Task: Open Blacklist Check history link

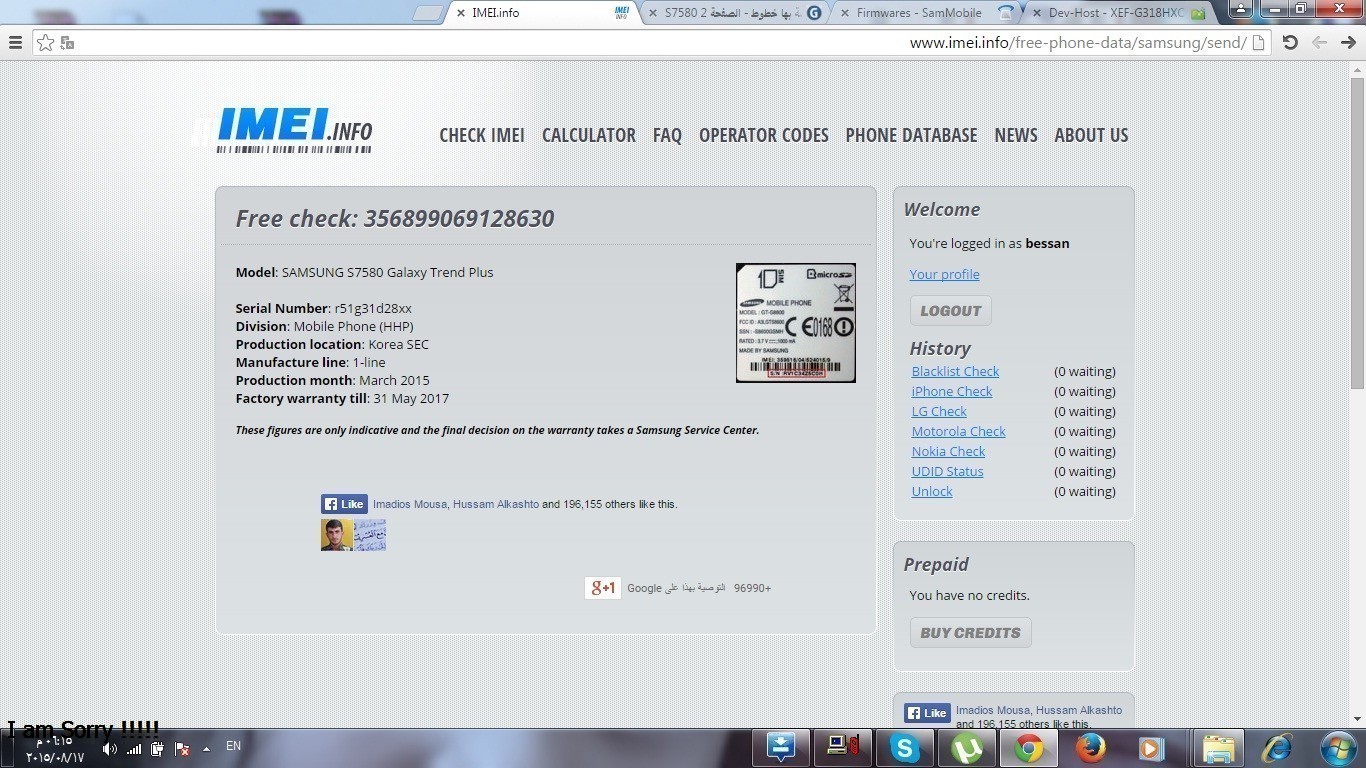Action: click(955, 371)
